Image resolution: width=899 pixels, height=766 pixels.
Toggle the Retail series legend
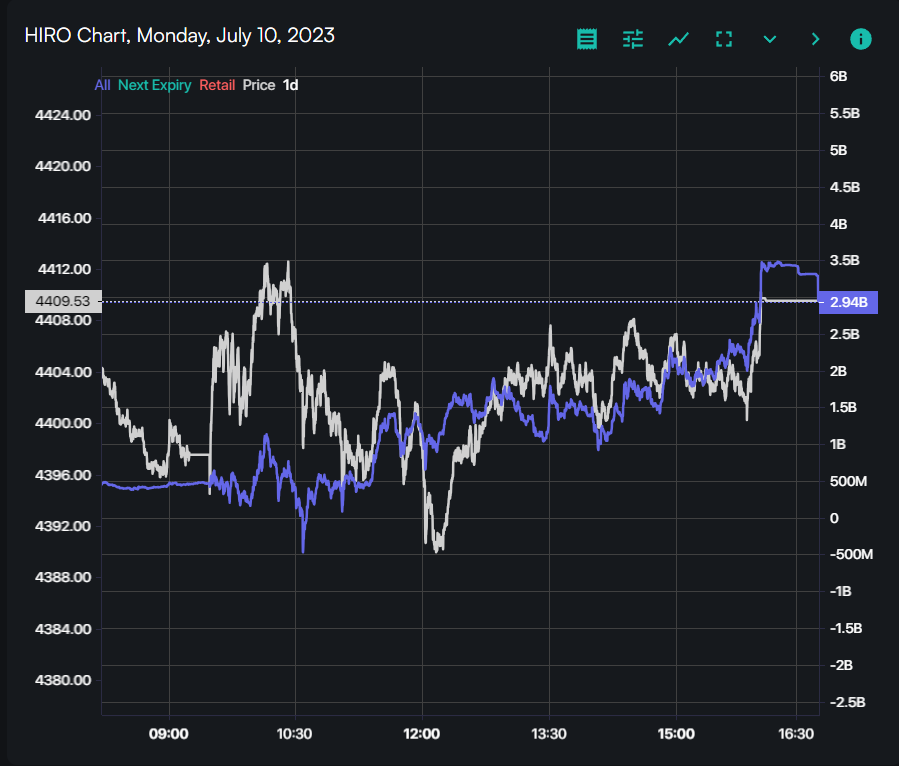217,85
